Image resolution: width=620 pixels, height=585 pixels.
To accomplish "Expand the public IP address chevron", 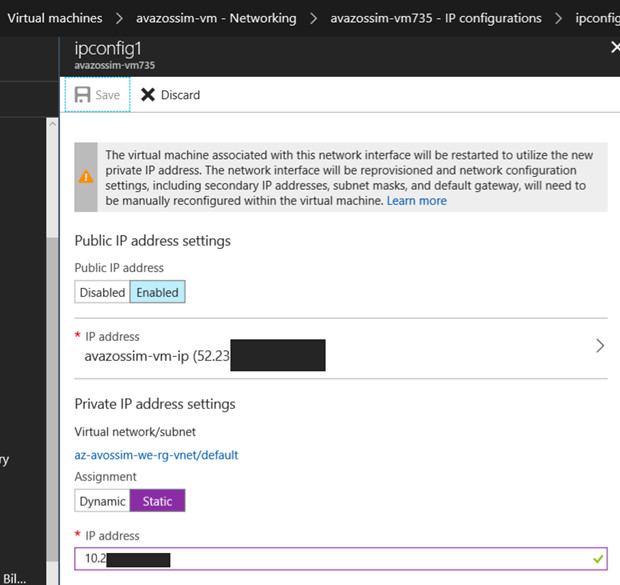I will (x=600, y=346).
